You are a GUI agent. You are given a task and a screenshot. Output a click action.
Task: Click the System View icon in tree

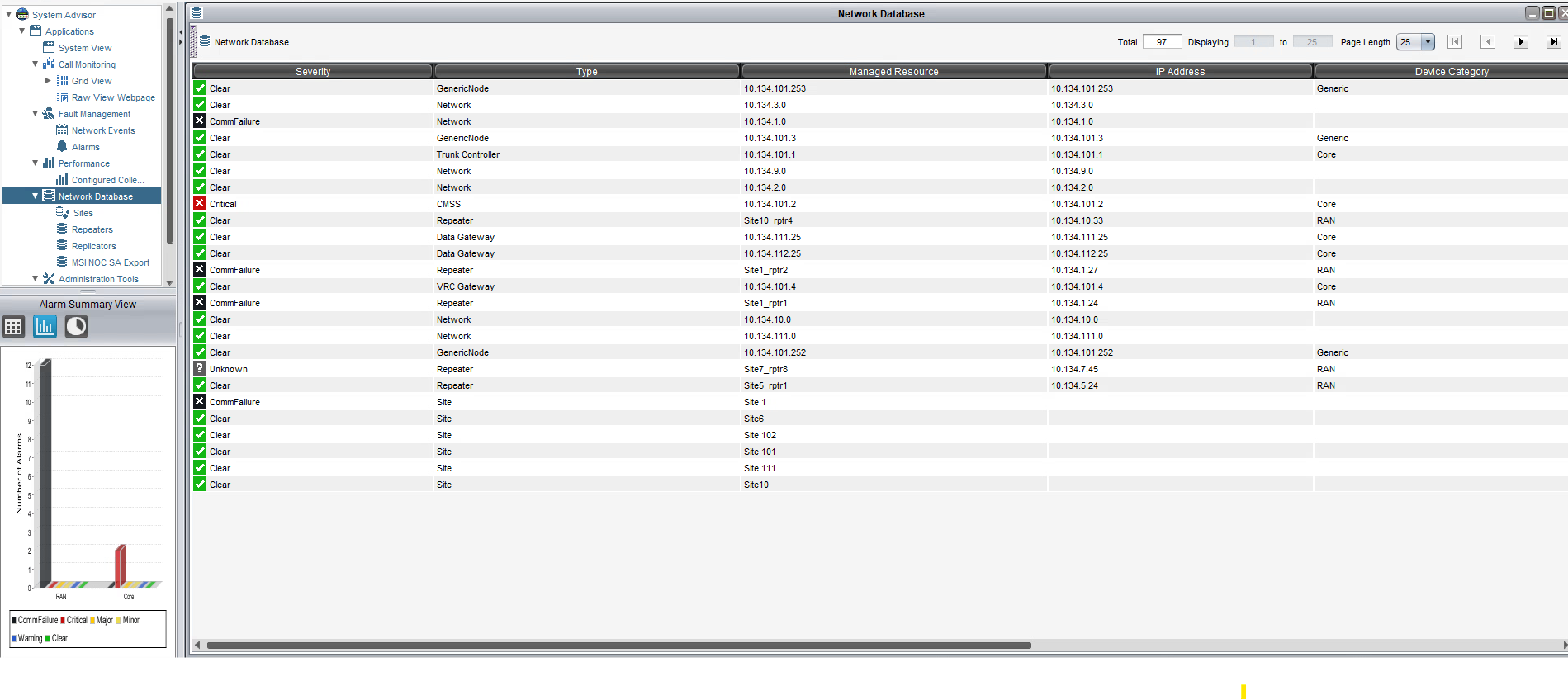pyautogui.click(x=49, y=48)
